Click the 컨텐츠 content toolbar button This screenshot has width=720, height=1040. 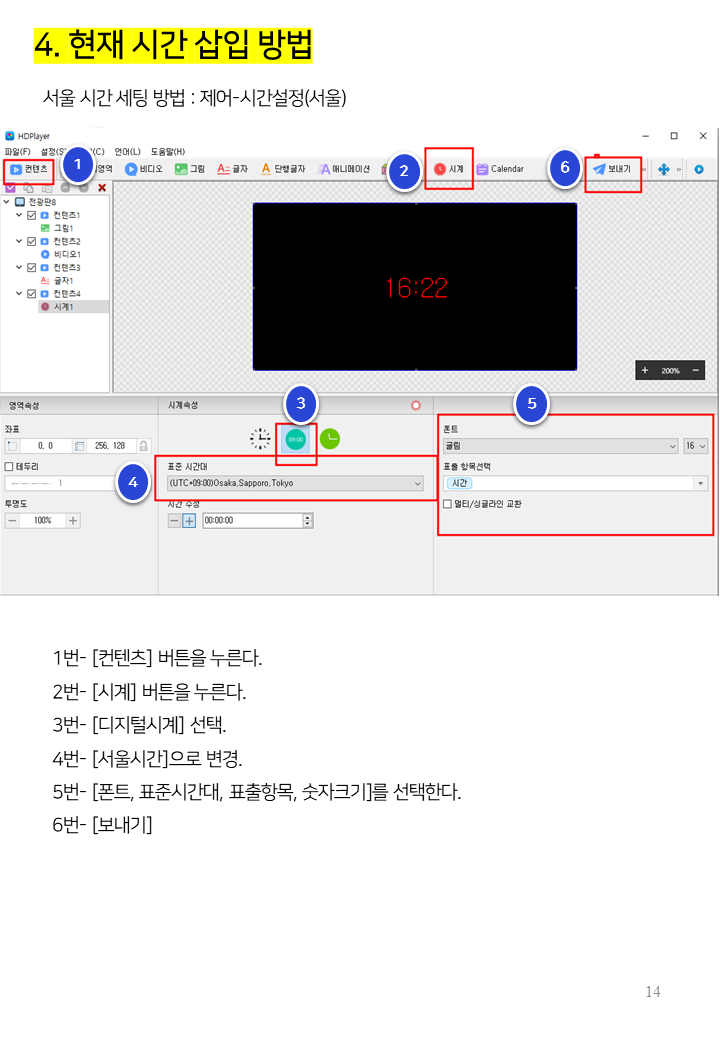[x=29, y=170]
